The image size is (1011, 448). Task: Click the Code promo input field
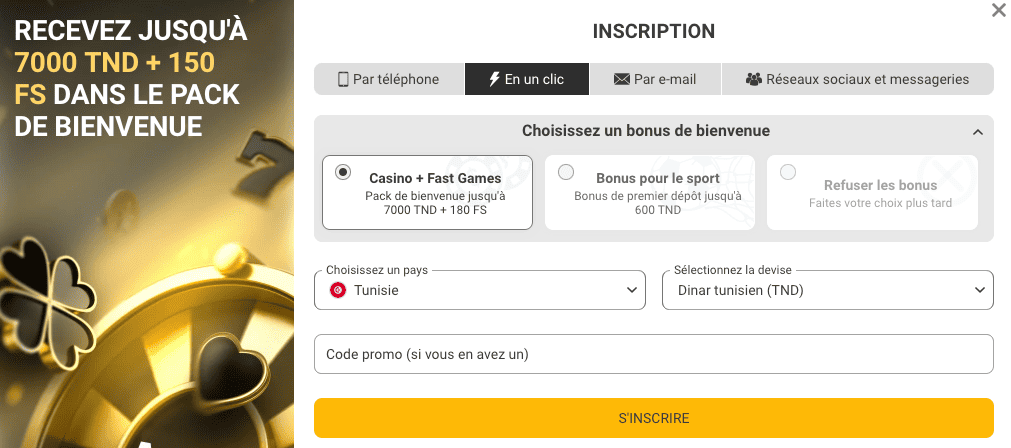654,354
